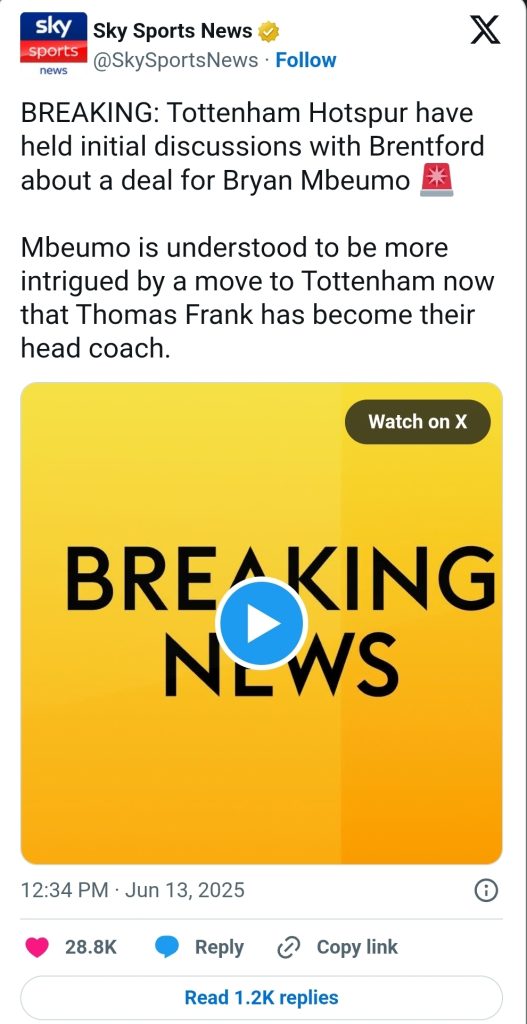The height and width of the screenshot is (1024, 527).
Task: Open the @SkySportsNews handle
Action: (x=176, y=60)
